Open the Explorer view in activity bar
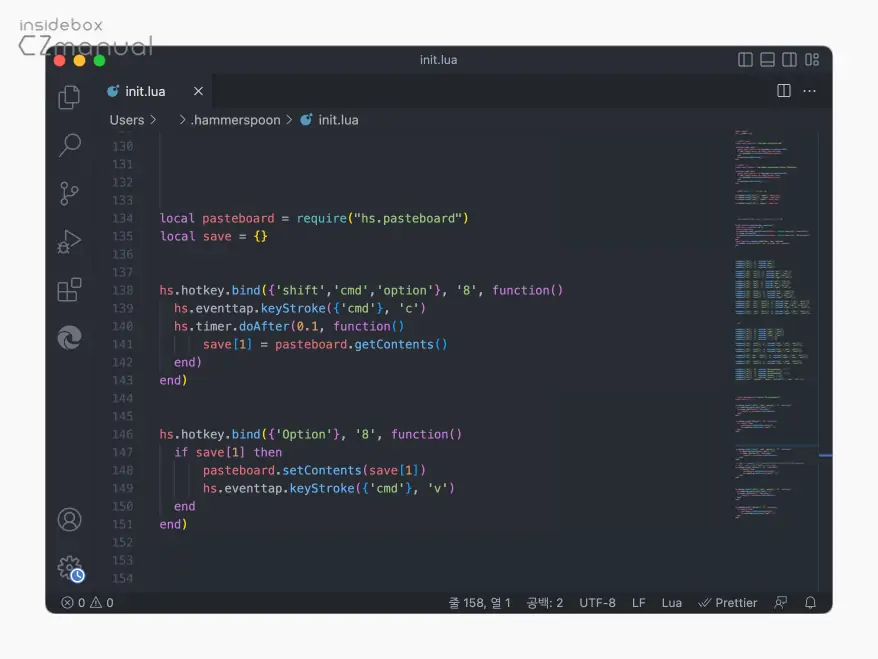 69,97
